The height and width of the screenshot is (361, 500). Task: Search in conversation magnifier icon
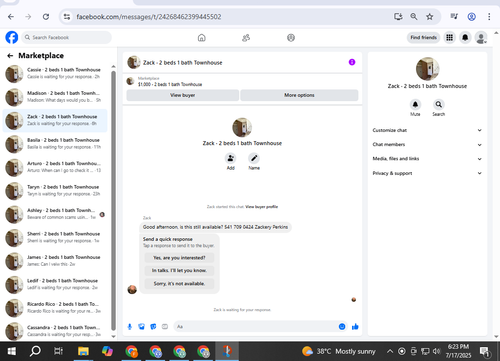(x=439, y=105)
